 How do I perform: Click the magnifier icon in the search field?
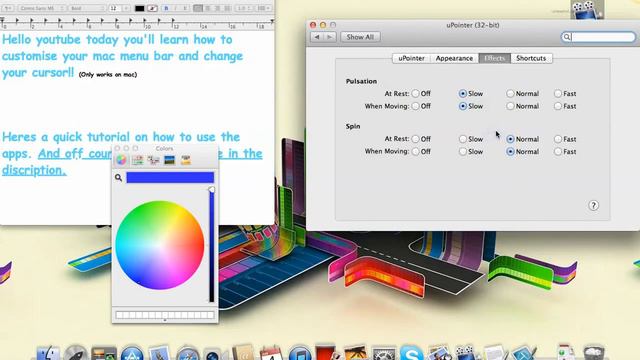567,37
